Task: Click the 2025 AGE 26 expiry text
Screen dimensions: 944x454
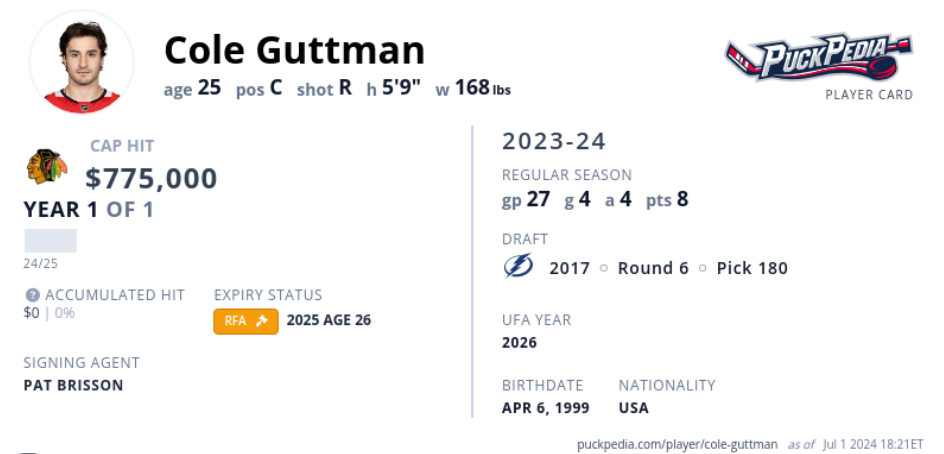Action: pyautogui.click(x=329, y=320)
